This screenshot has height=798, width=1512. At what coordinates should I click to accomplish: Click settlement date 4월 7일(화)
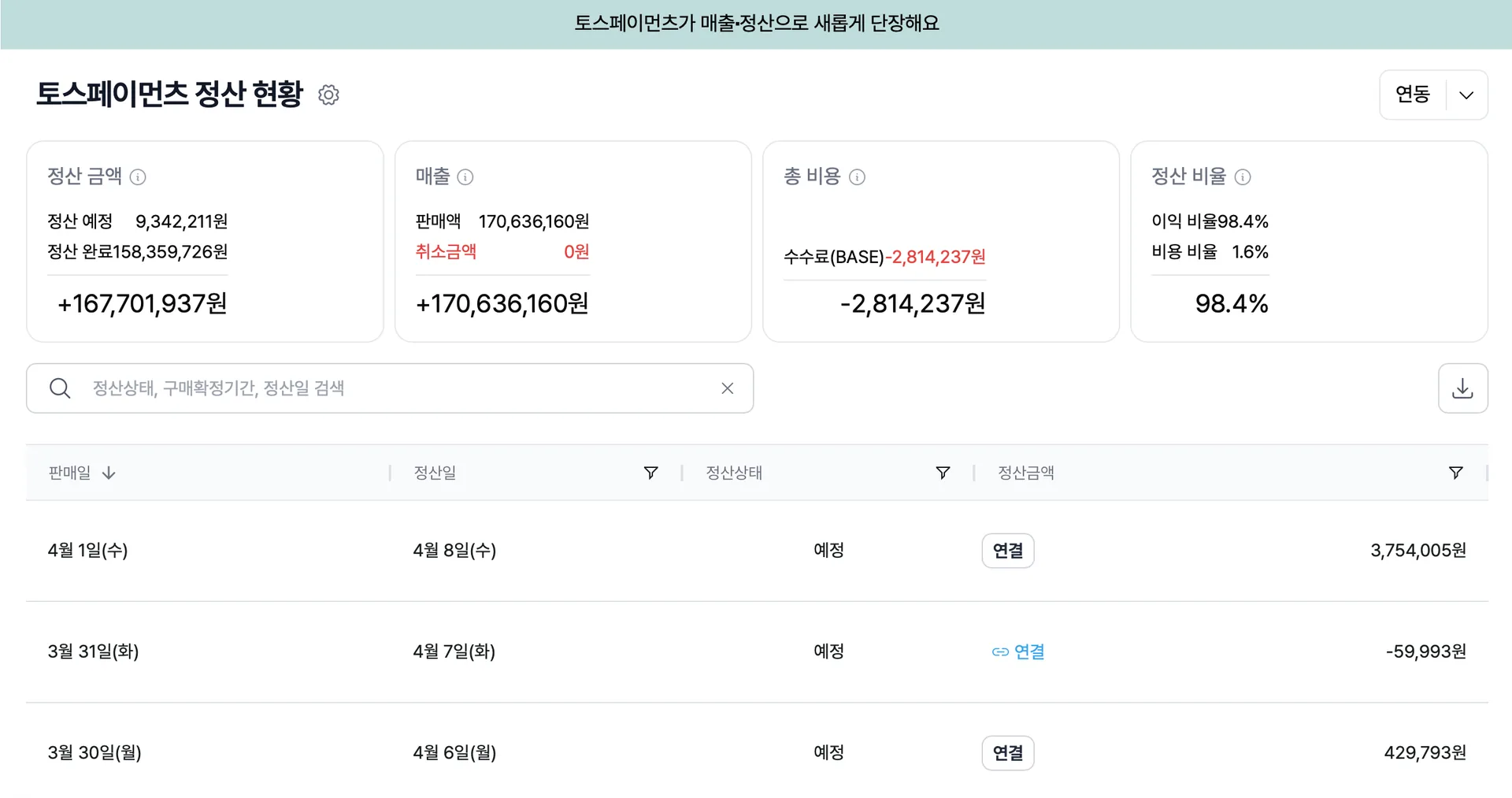[x=454, y=651]
